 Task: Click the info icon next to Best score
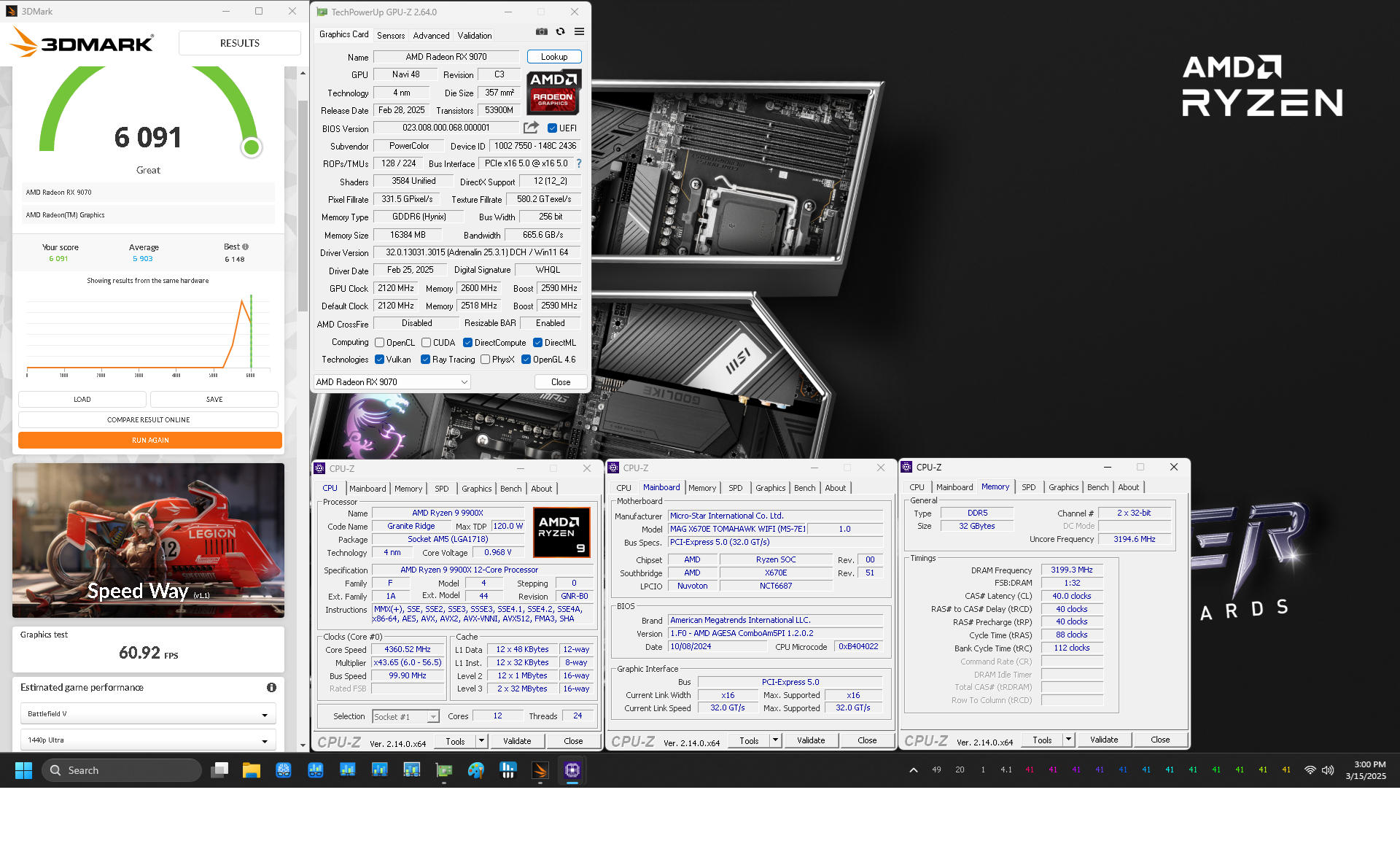tap(246, 247)
